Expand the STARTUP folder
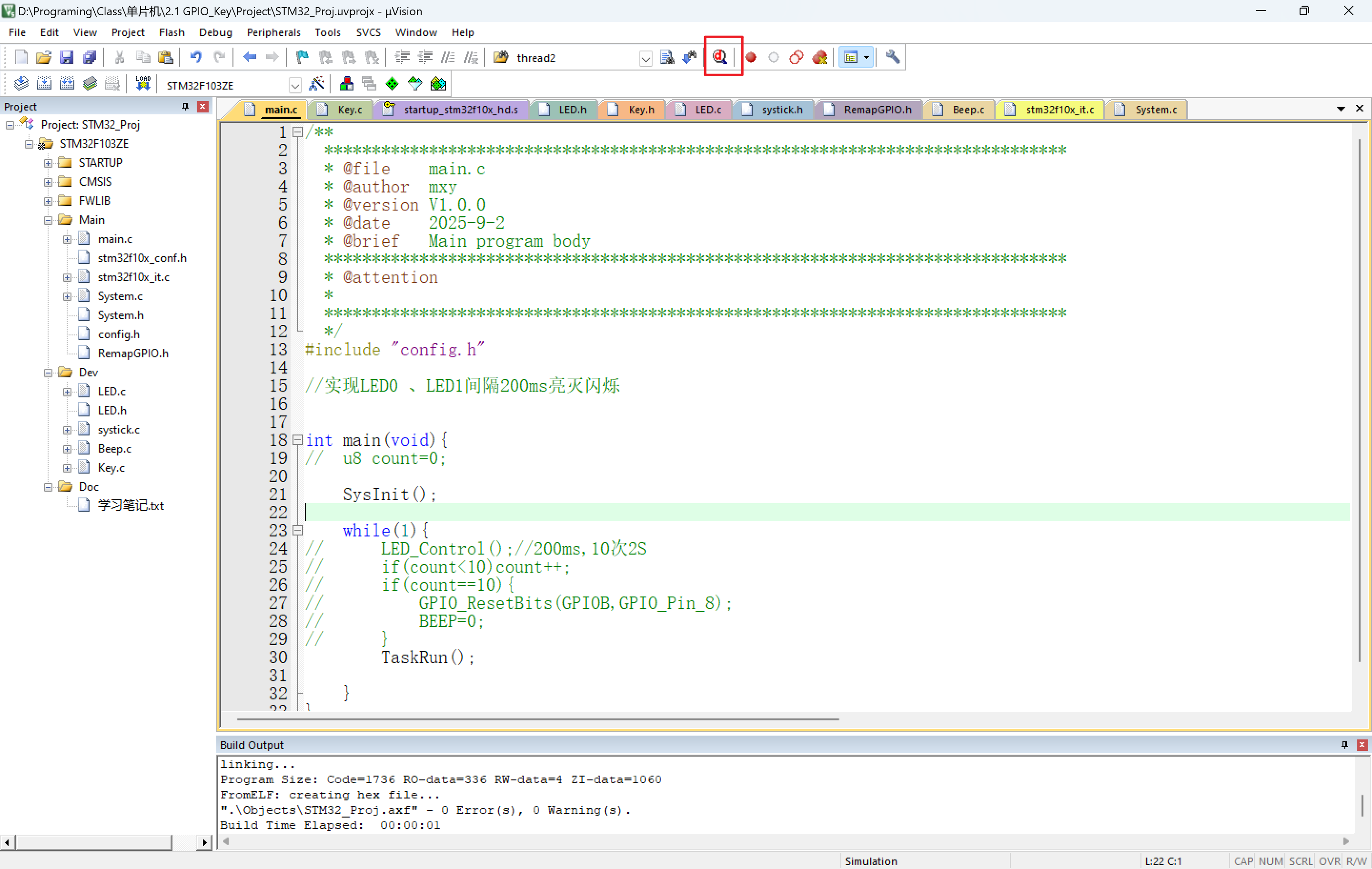Image resolution: width=1372 pixels, height=869 pixels. [48, 163]
